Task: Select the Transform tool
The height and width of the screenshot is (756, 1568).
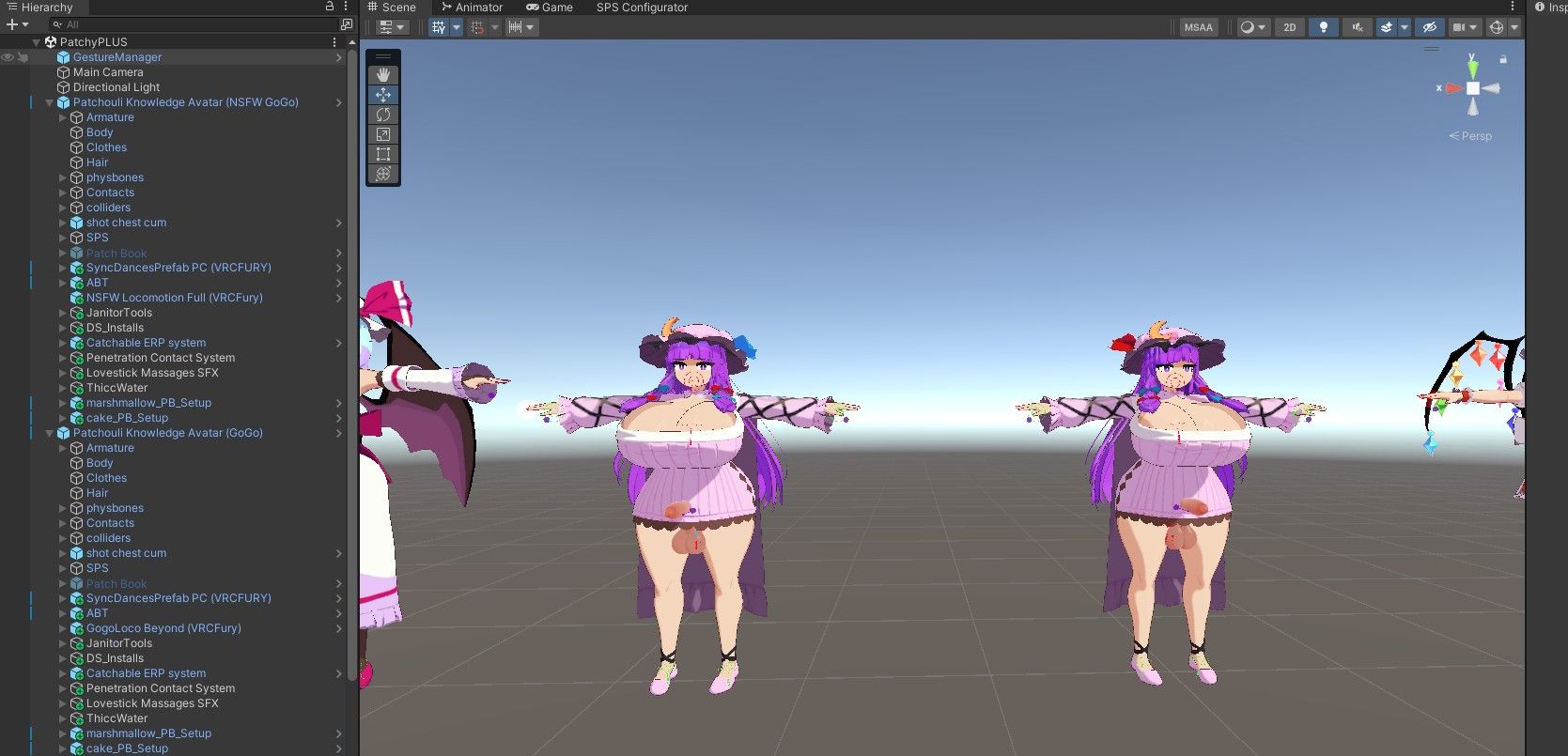Action: coord(383,173)
